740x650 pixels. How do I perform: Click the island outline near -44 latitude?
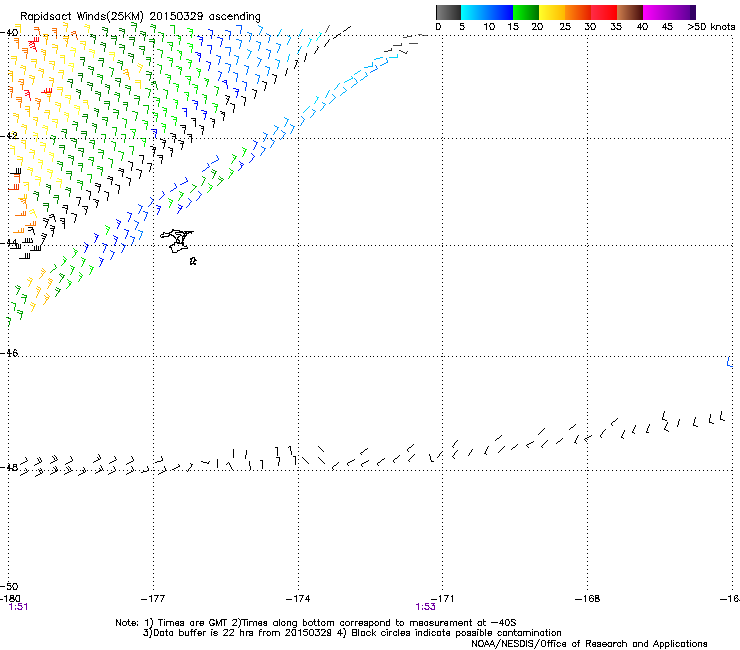click(x=177, y=241)
